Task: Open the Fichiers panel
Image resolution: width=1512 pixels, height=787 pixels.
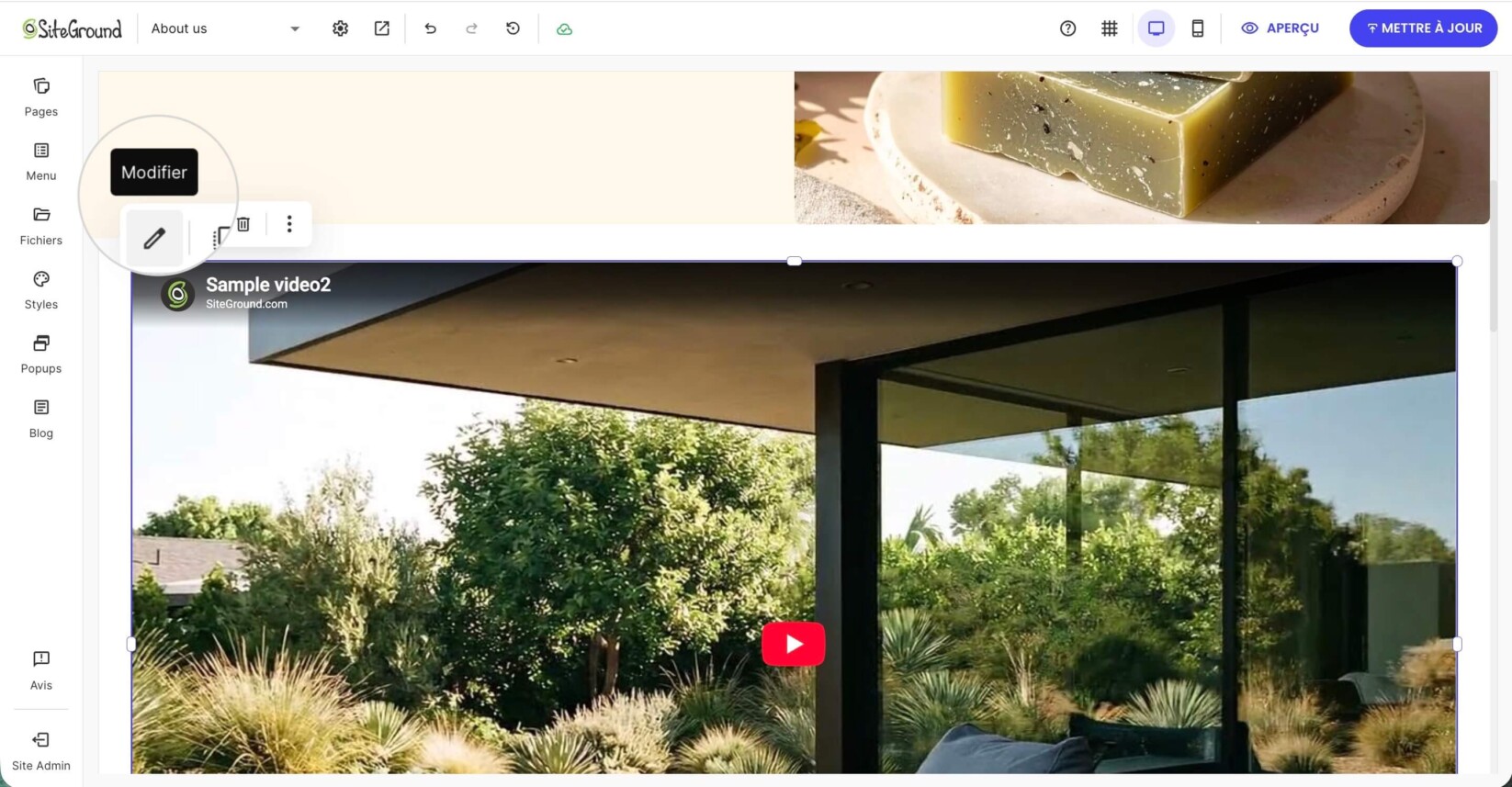Action: [41, 226]
